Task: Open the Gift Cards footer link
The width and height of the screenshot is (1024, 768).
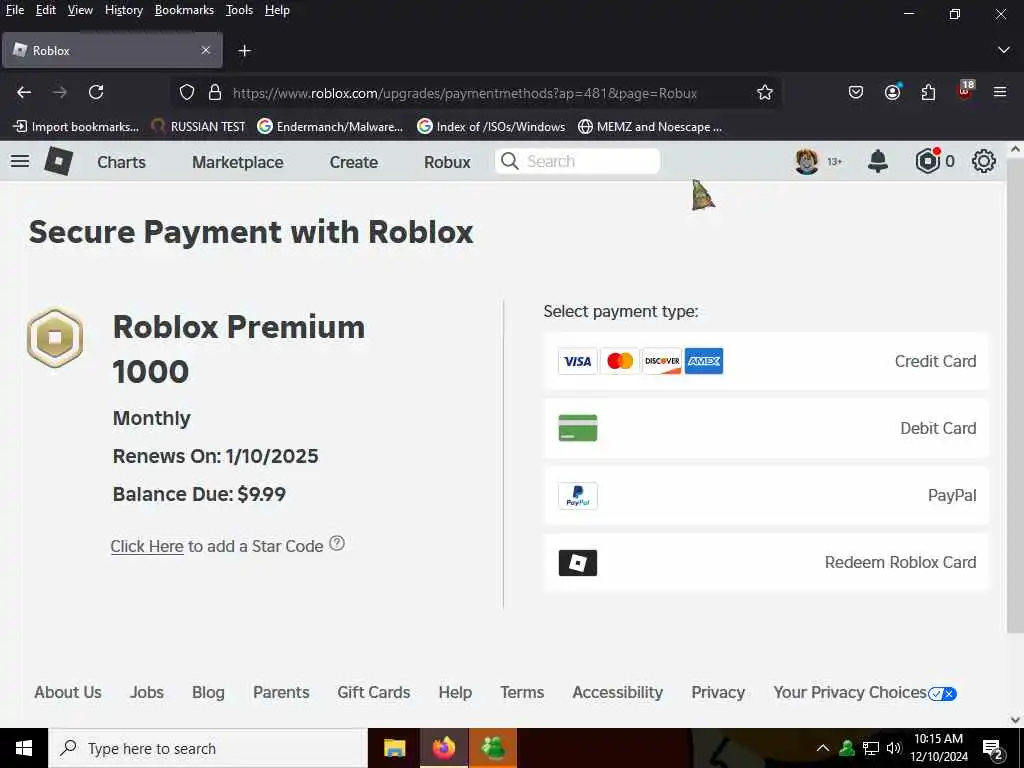Action: (x=374, y=692)
